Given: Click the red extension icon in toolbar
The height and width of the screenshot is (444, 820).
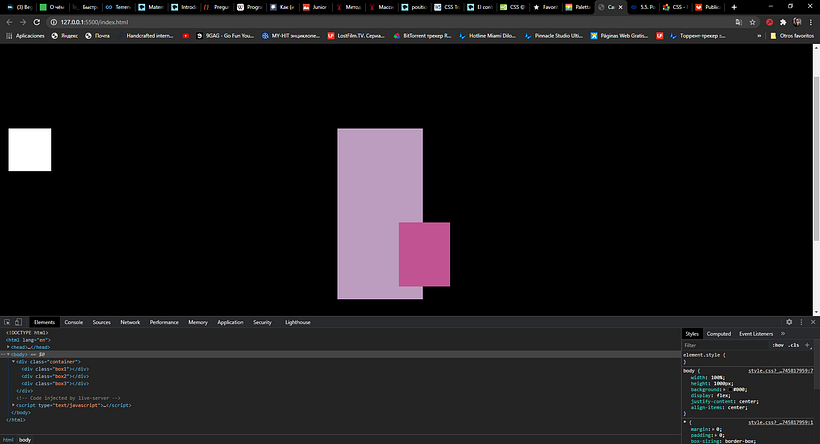Looking at the screenshot, I should (x=769, y=22).
